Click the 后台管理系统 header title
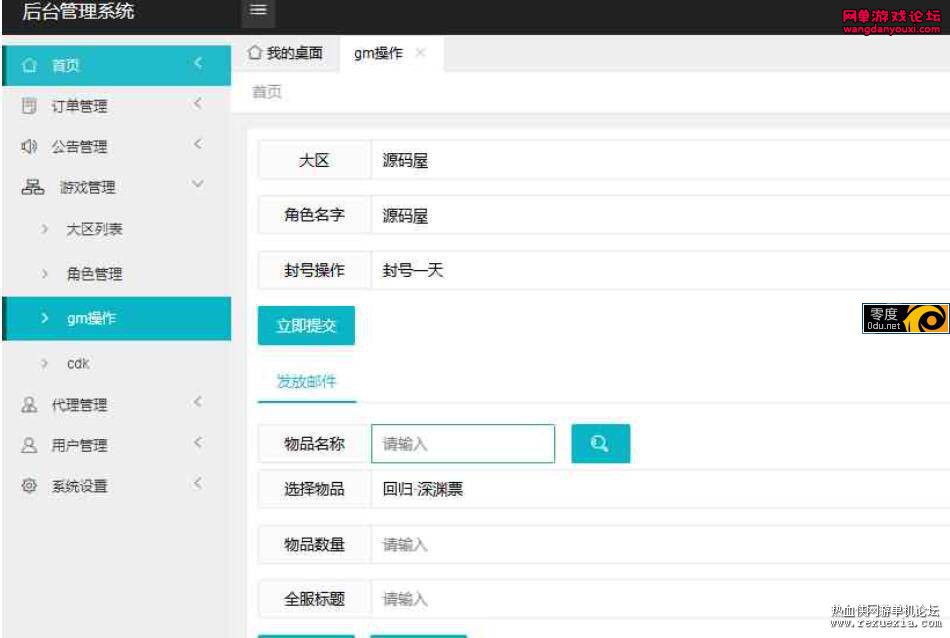 78,12
